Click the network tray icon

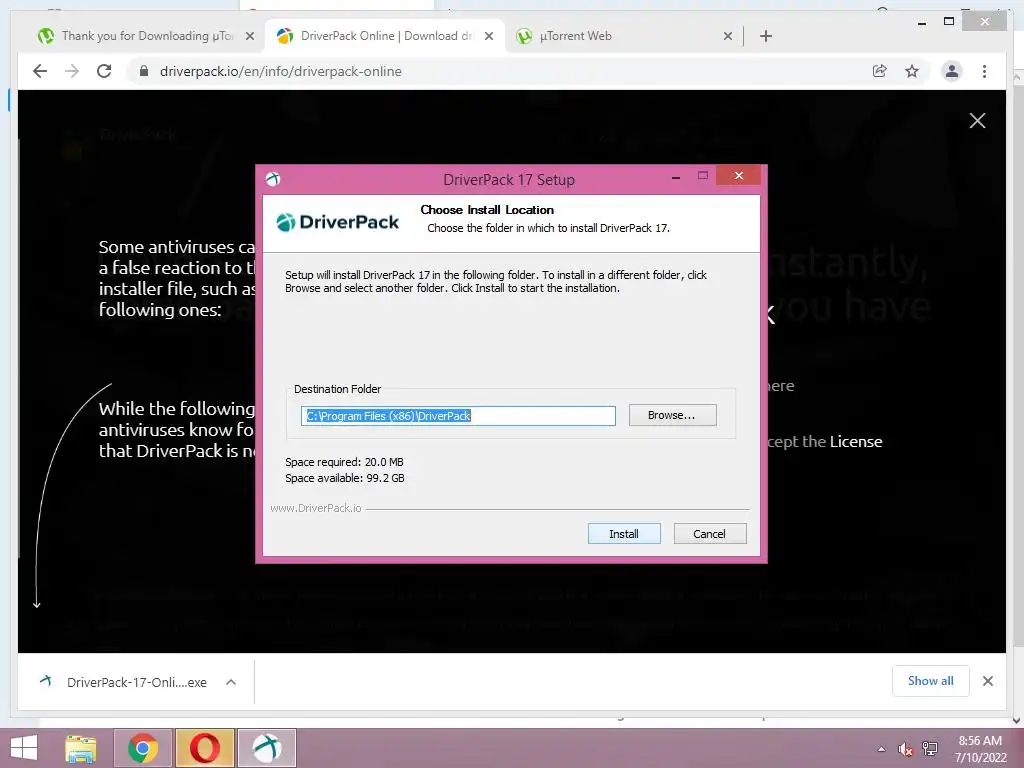[x=930, y=749]
